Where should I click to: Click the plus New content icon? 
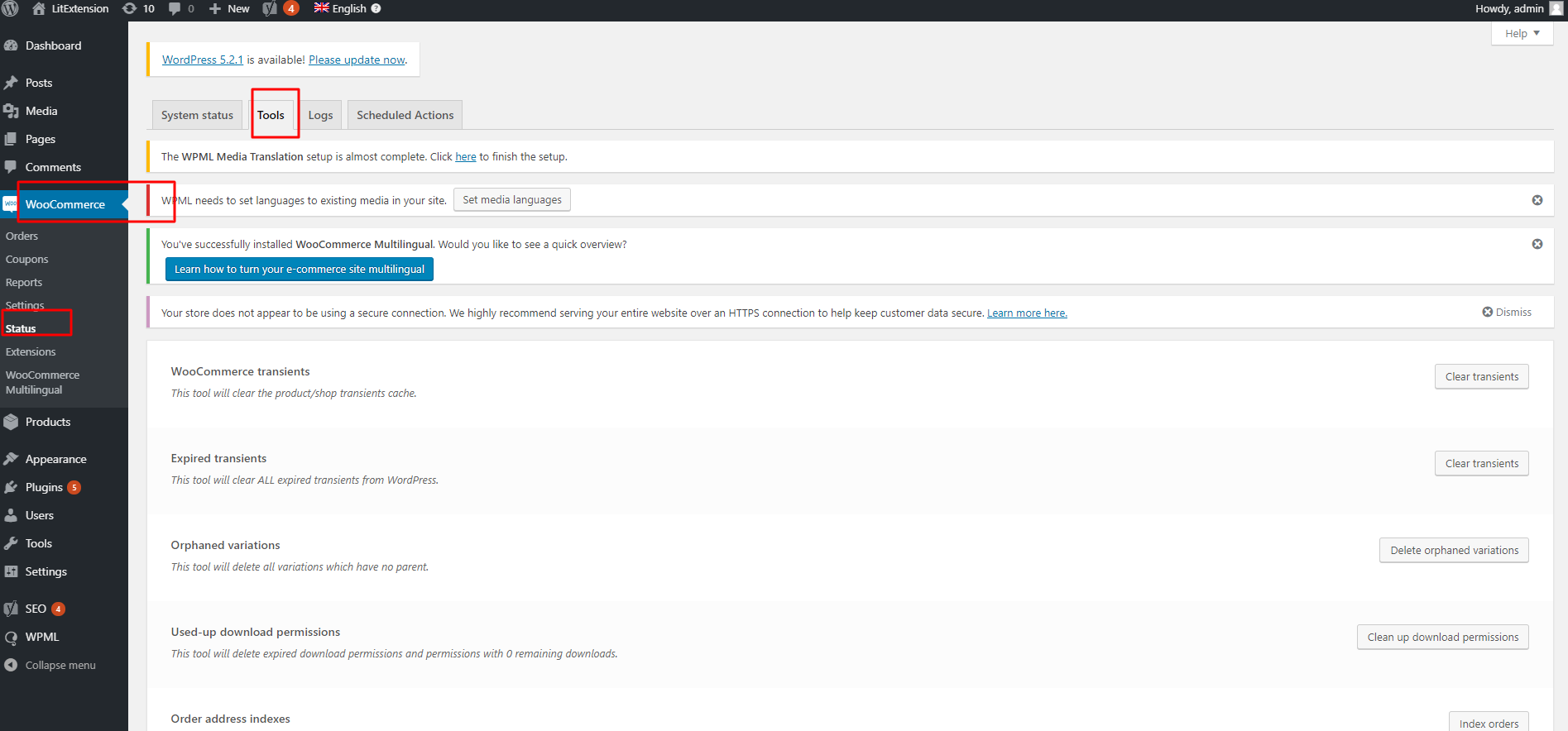point(215,8)
